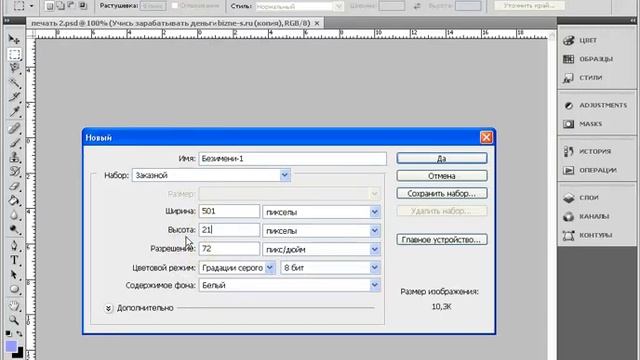Select the Path Selection tool
Viewport: 640px width, 360px height.
pos(14,274)
